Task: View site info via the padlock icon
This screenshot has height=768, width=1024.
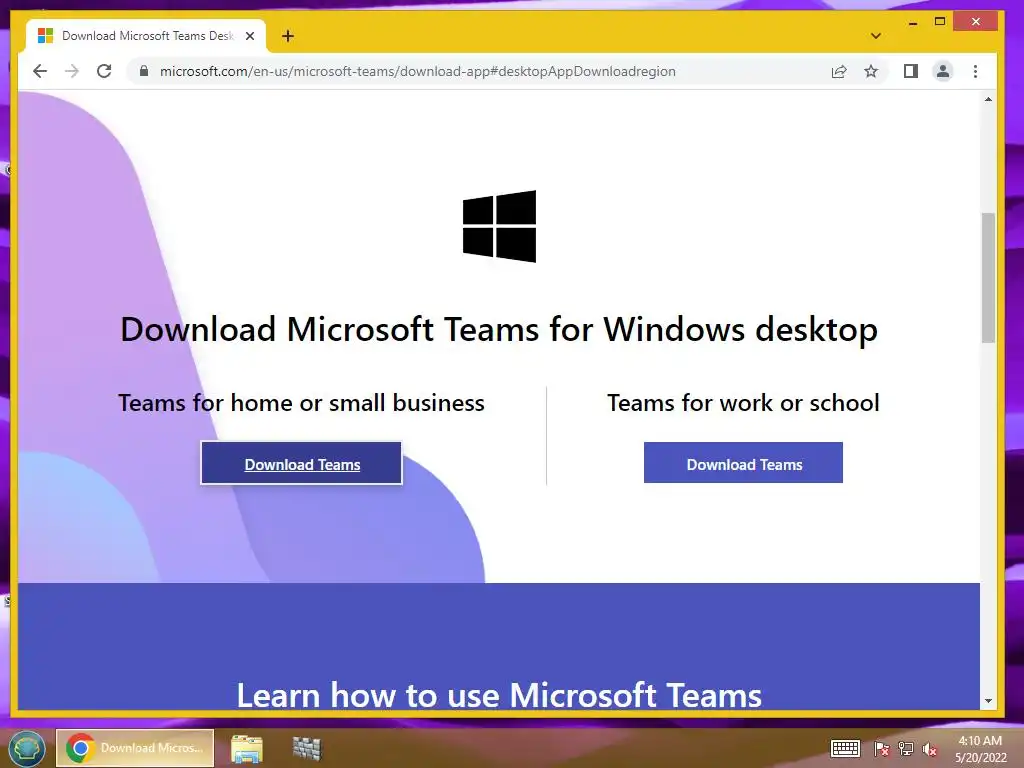Action: coord(144,71)
